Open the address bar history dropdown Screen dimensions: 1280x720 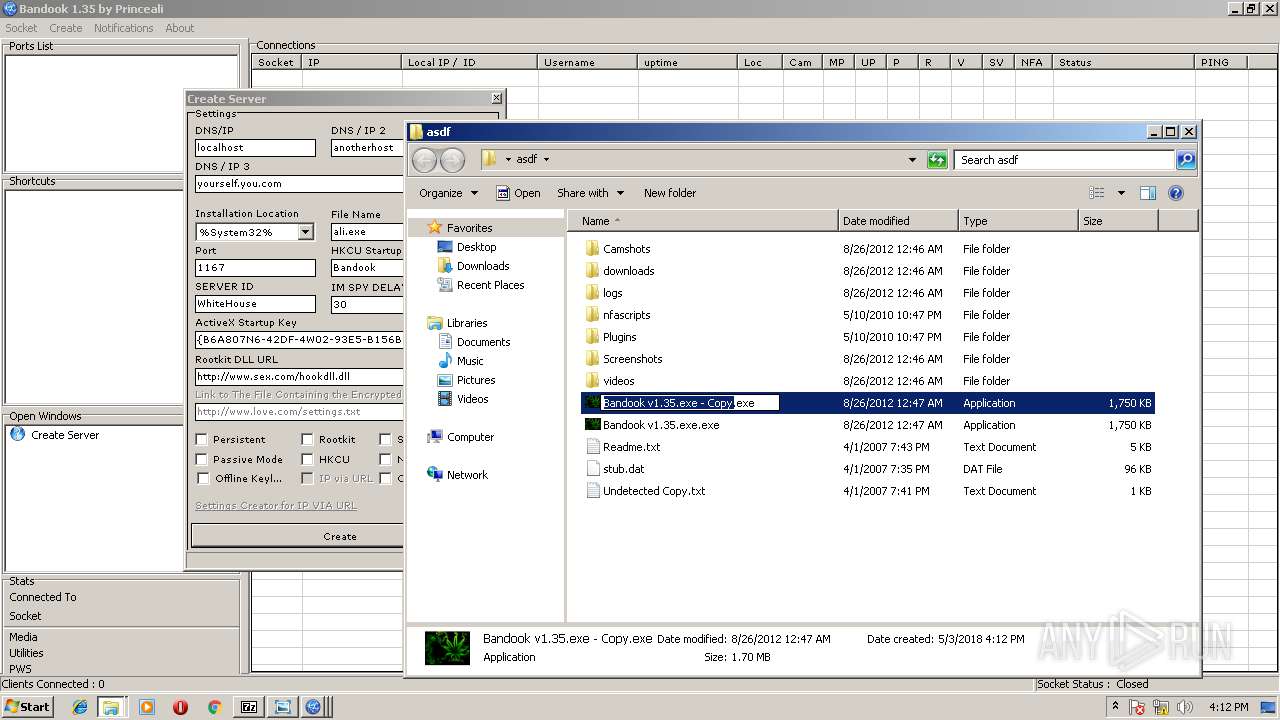click(x=912, y=160)
